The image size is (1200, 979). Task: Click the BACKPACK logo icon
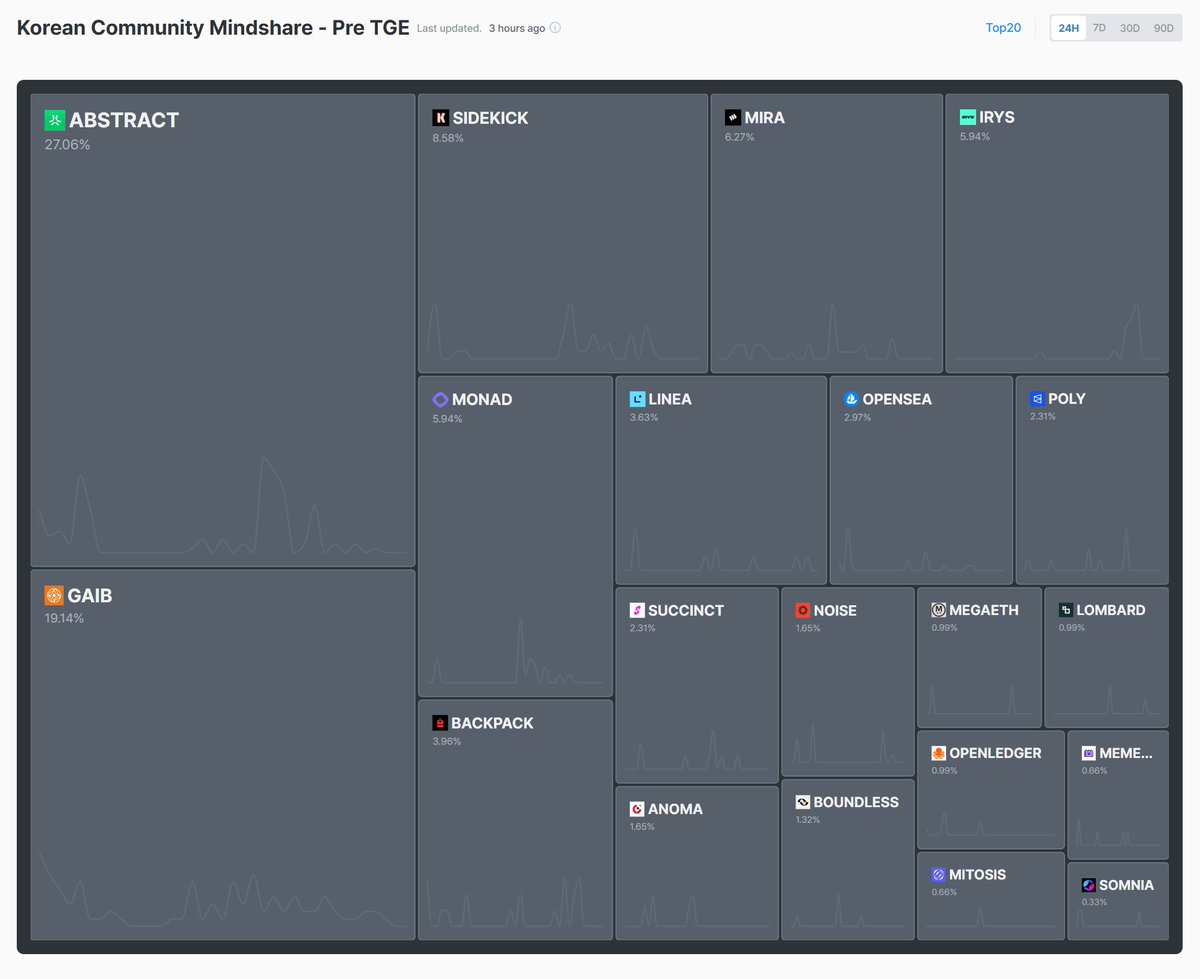pos(439,723)
